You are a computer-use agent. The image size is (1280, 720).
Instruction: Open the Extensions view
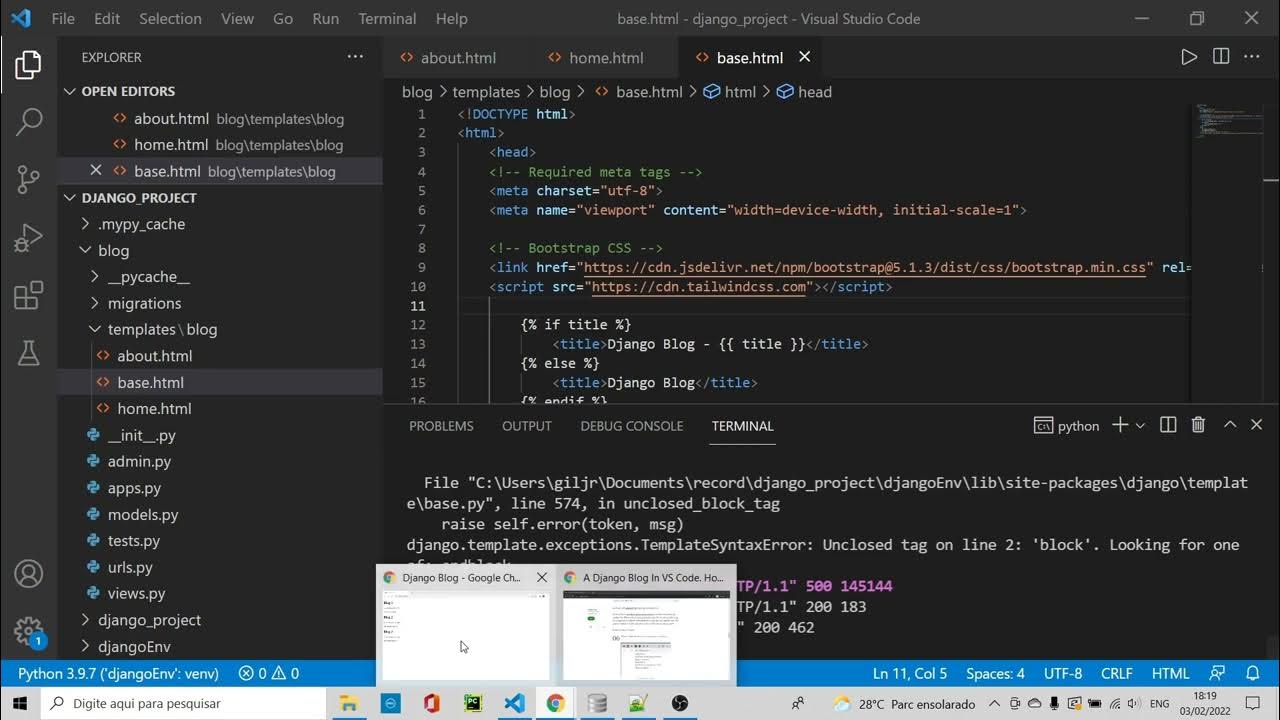28,296
